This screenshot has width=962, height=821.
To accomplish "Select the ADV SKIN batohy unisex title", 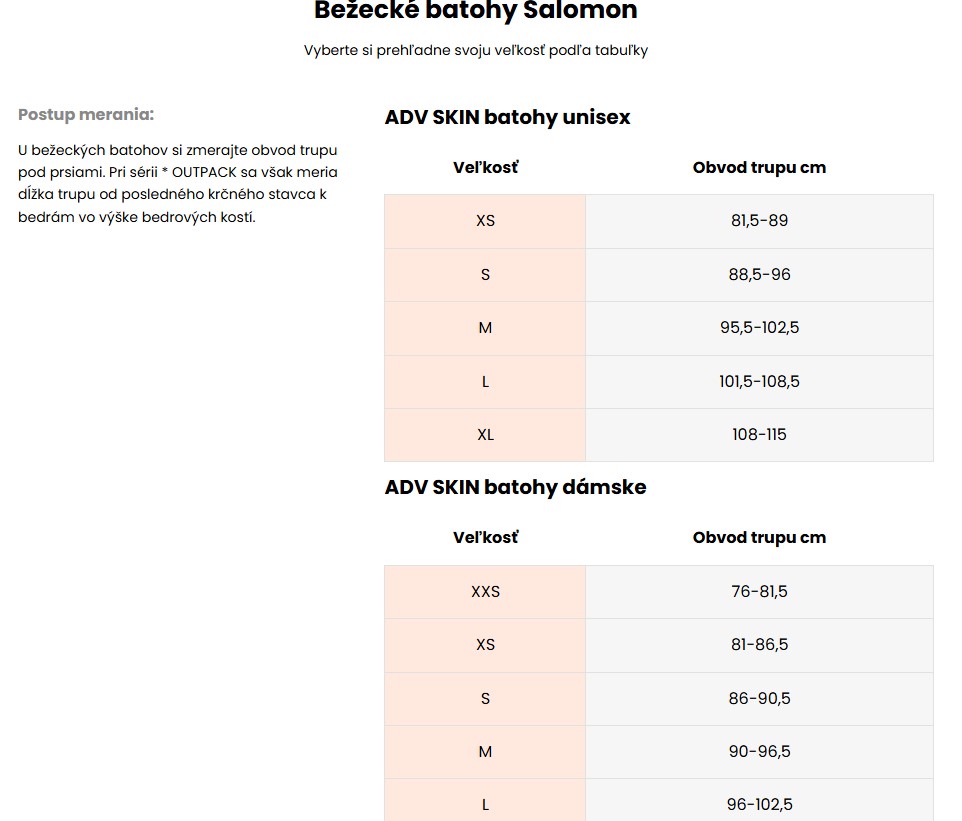I will 507,117.
